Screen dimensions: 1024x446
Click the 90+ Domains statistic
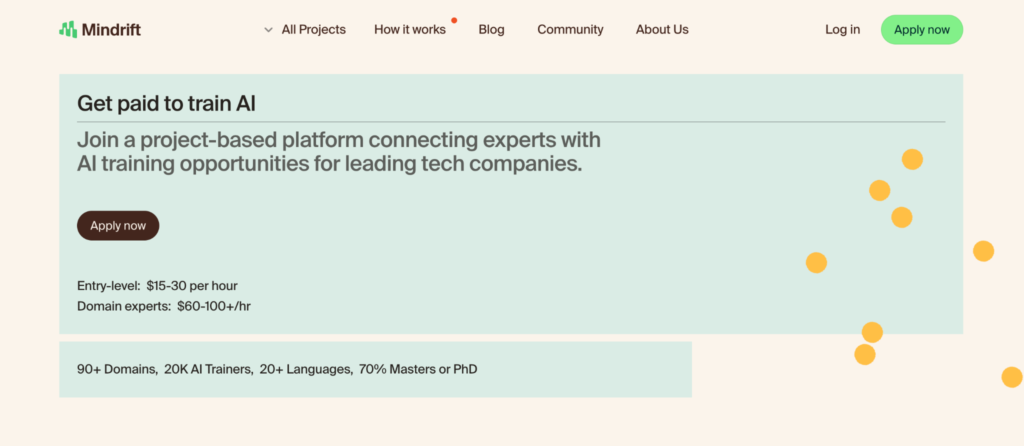118,369
